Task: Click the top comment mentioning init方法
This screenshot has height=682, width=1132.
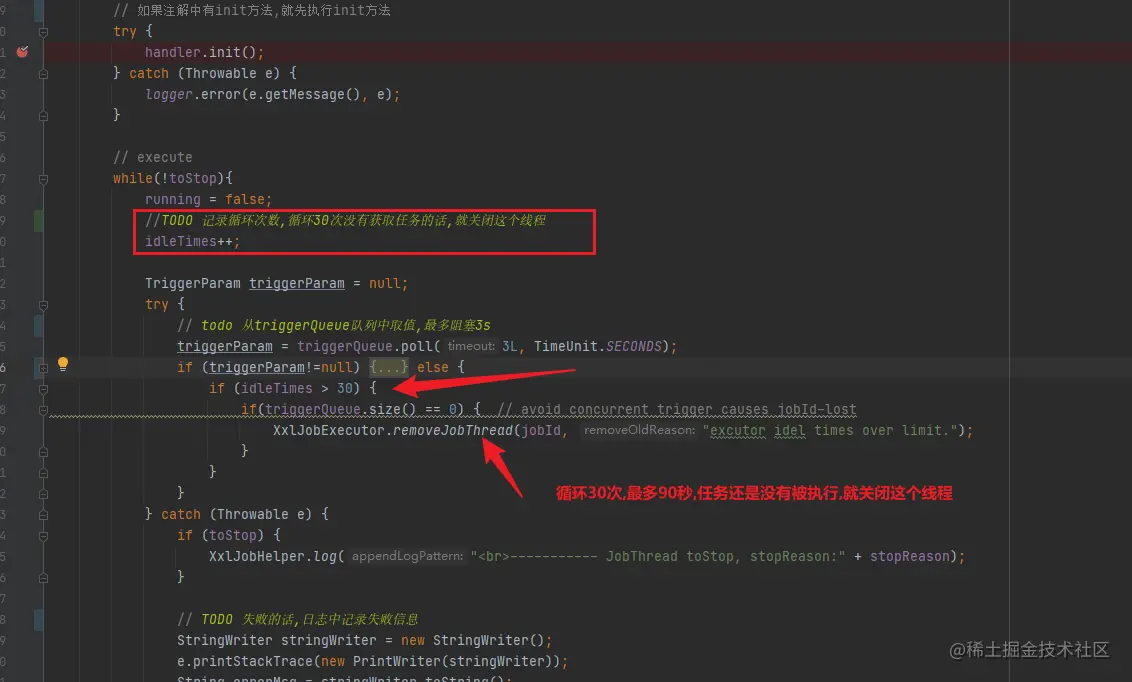Action: 252,10
